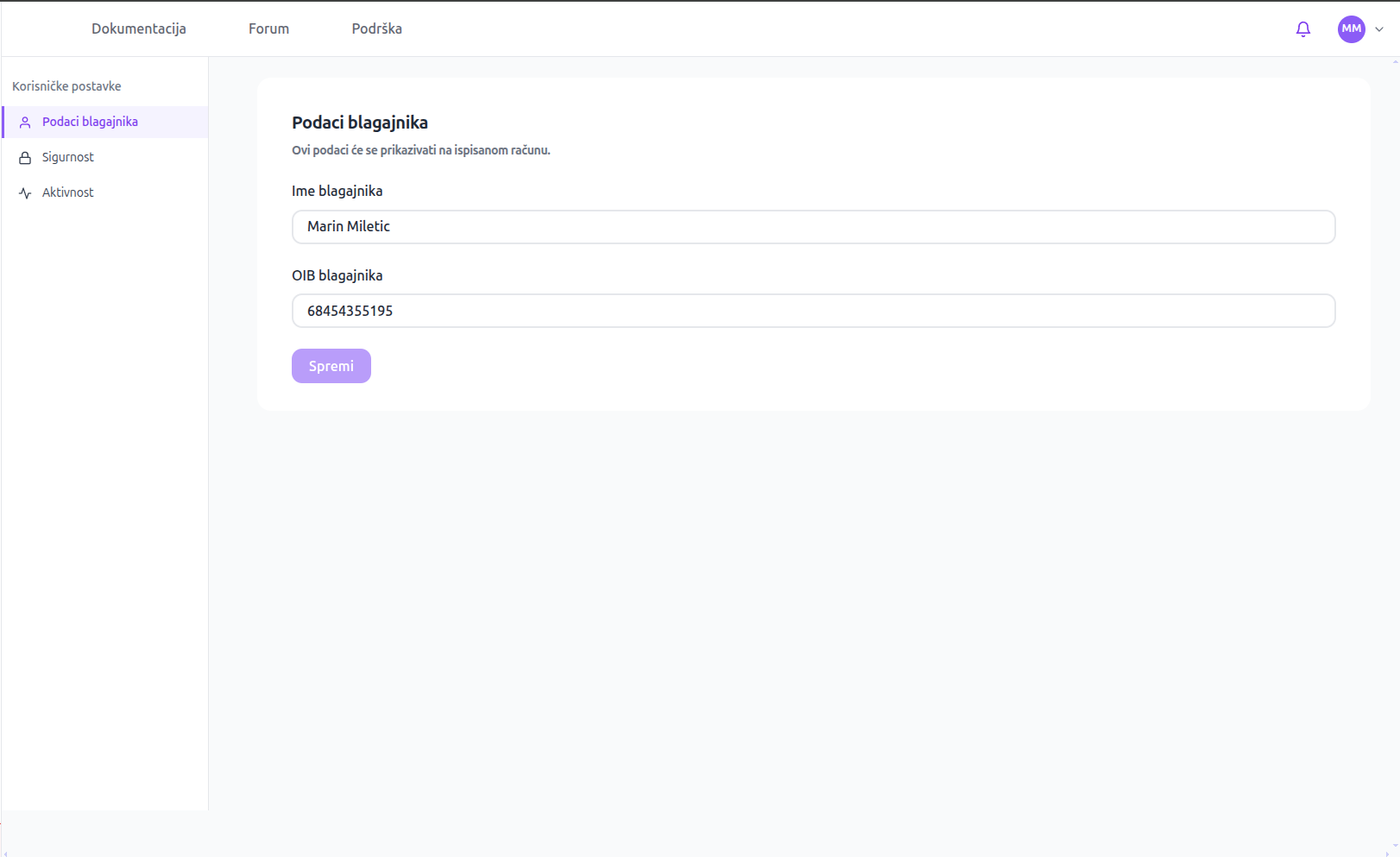Go to the Aktivnost section
This screenshot has width=1400, height=857.
click(68, 192)
